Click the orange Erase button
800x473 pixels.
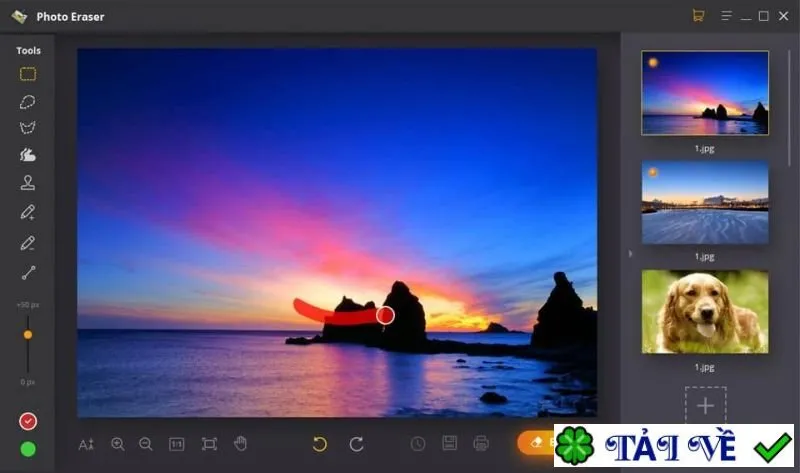[x=536, y=442]
